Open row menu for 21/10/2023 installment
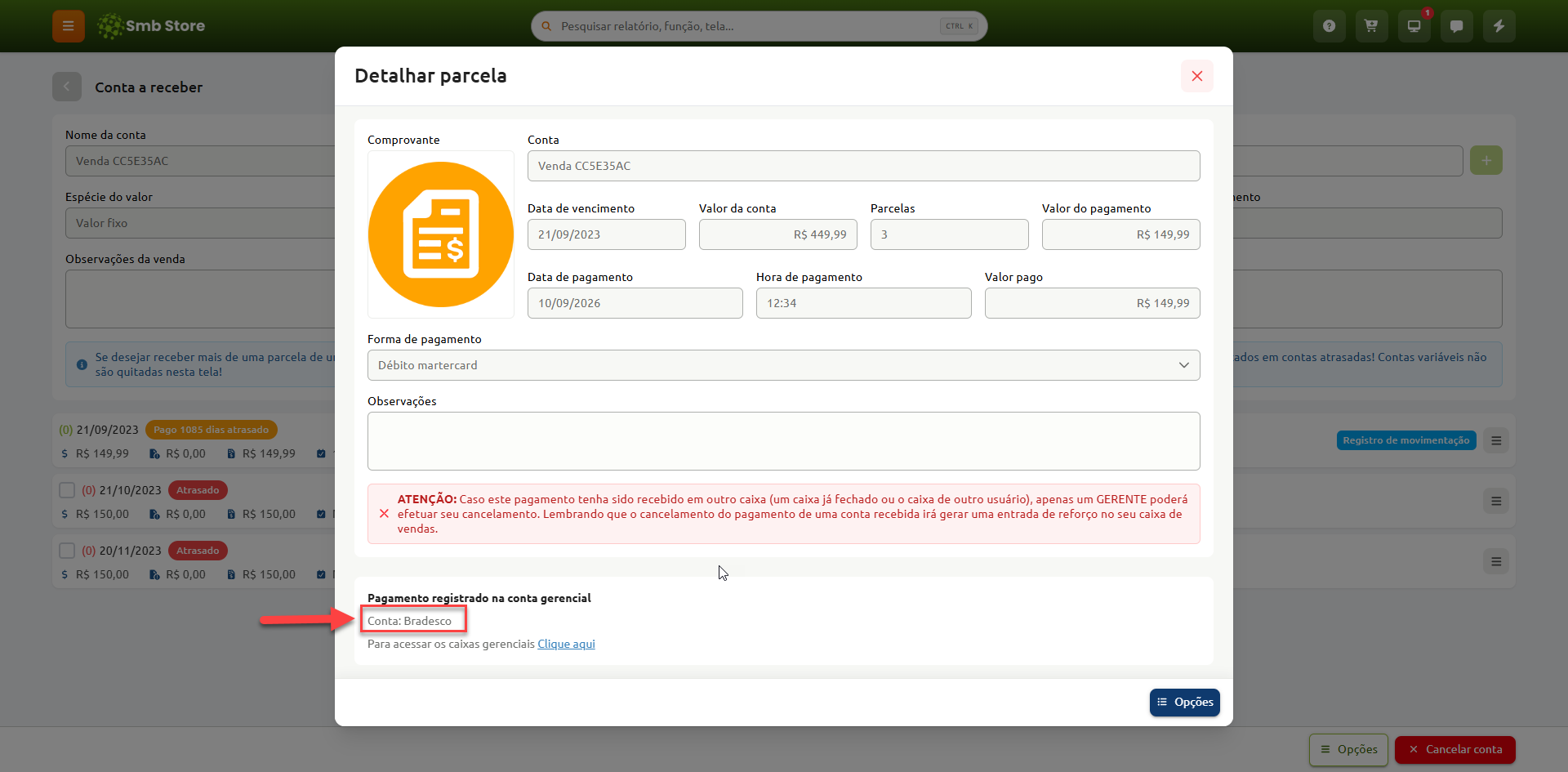 click(1496, 501)
